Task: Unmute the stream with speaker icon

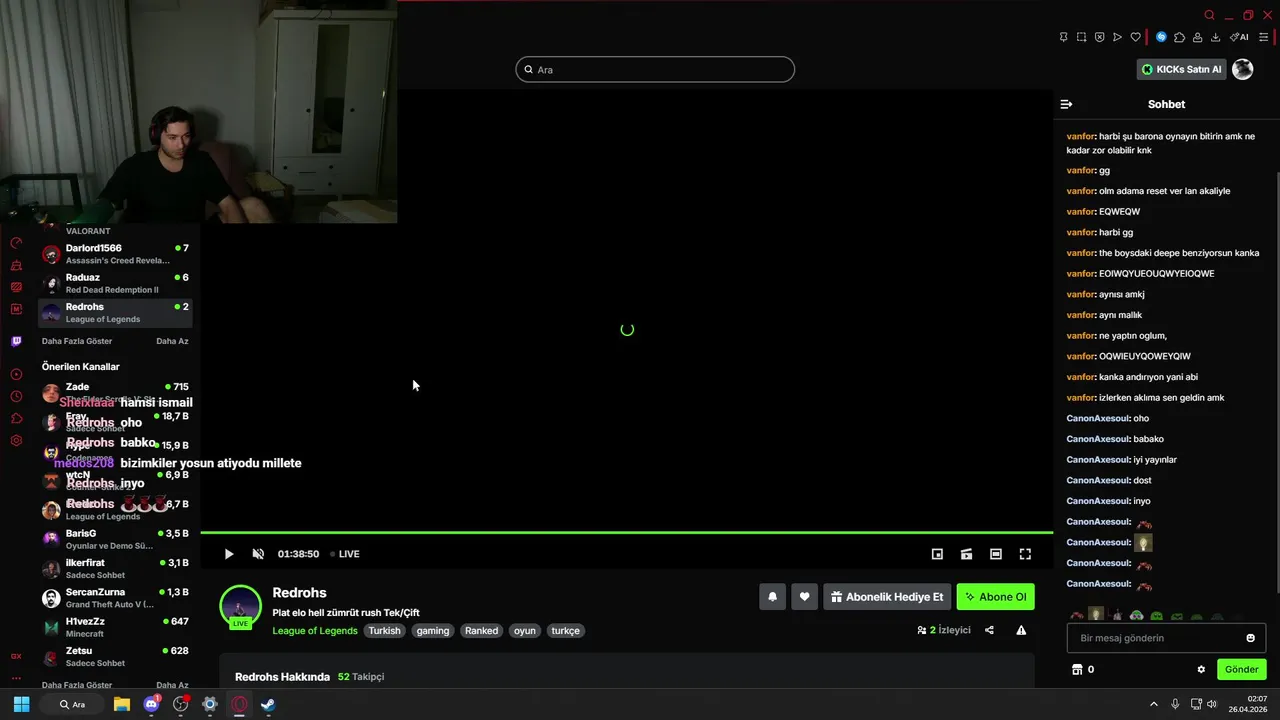Action: coord(258,554)
